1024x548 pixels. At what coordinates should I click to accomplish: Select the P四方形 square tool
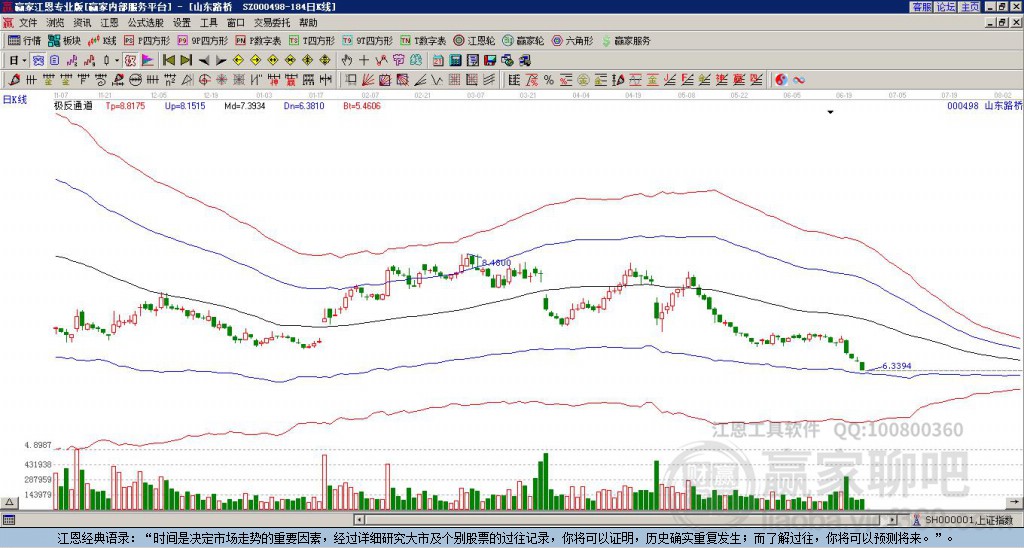148,40
